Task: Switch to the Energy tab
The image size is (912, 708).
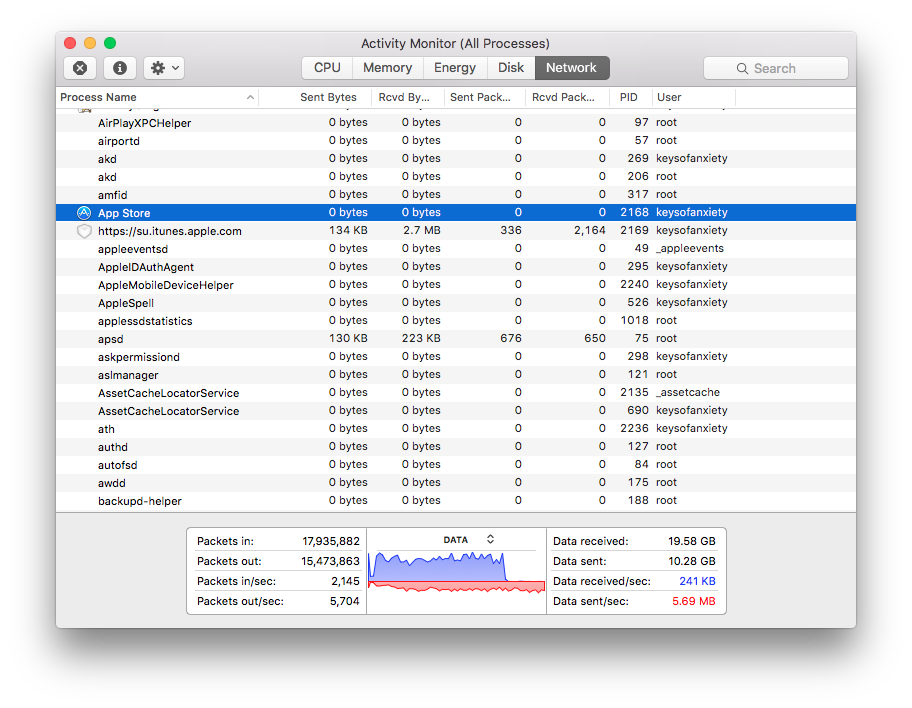Action: tap(455, 67)
